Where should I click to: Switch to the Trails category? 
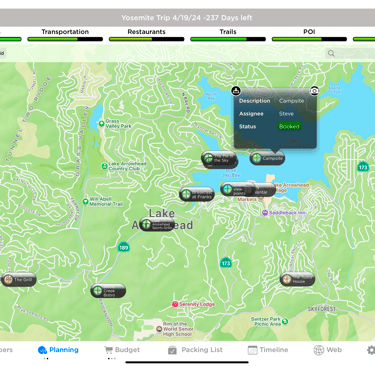click(x=228, y=32)
